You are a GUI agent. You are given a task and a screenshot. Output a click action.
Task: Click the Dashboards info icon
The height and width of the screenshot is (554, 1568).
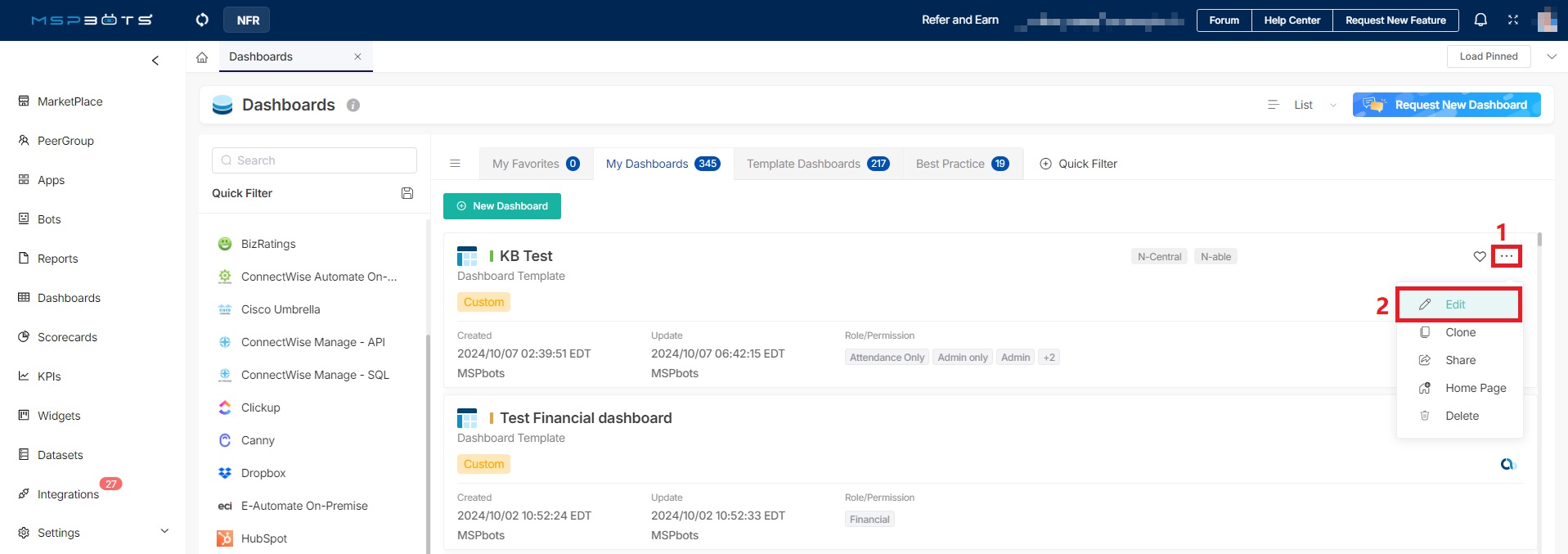pyautogui.click(x=353, y=105)
